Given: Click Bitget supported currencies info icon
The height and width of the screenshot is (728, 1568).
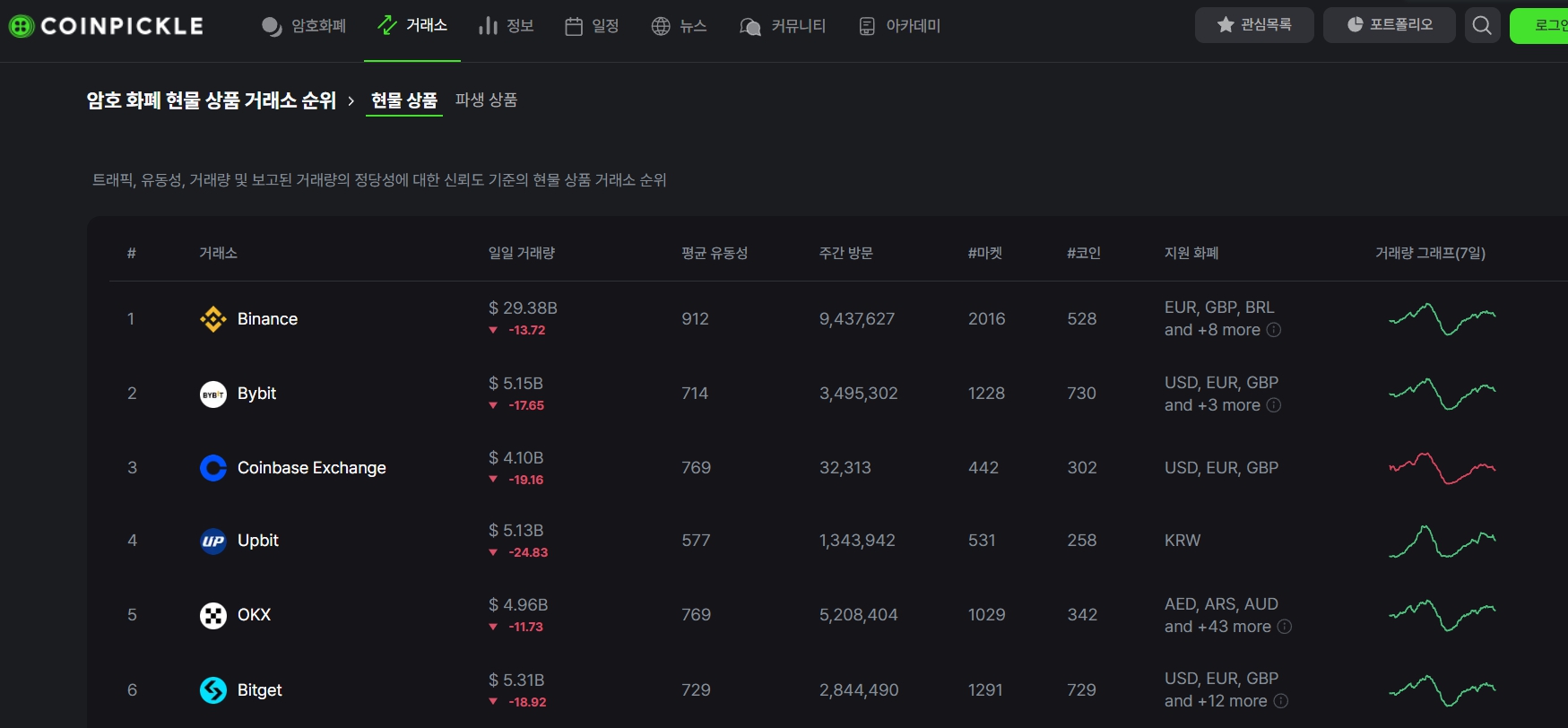Looking at the screenshot, I should point(1281,701).
